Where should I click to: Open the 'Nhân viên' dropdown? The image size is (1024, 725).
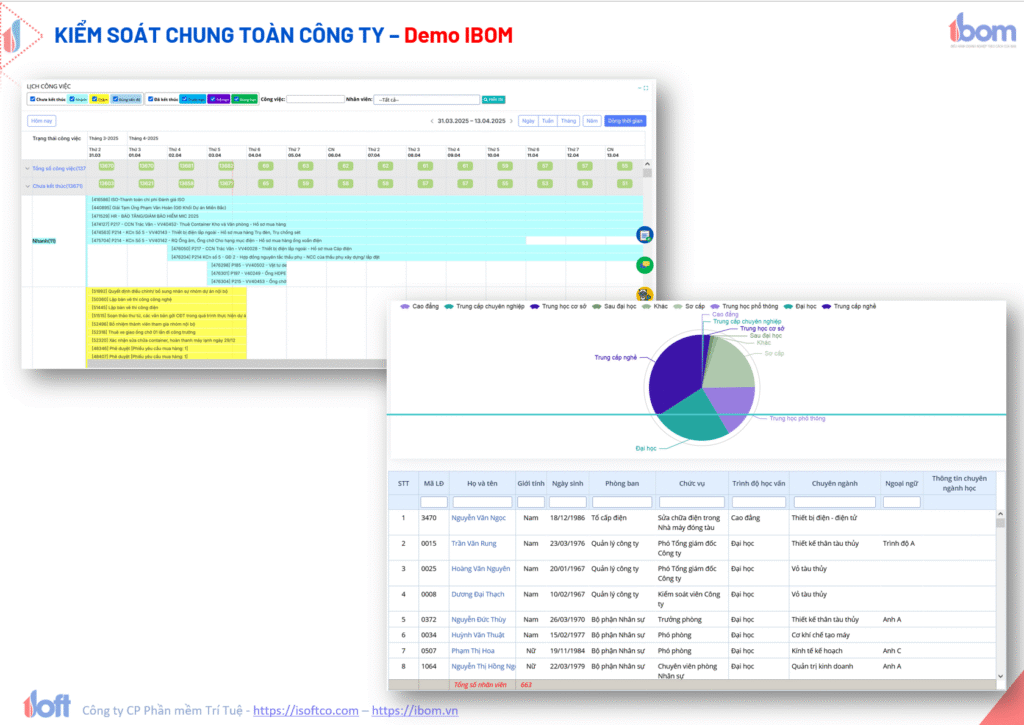[426, 100]
